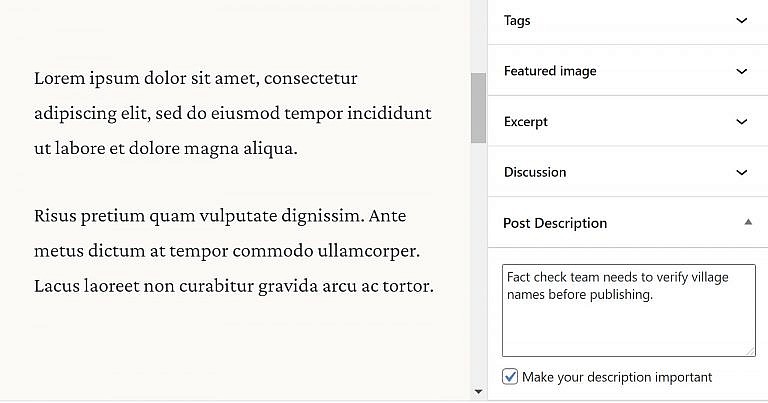Click the editor scrollbar thumb
768x403 pixels.
(x=478, y=107)
